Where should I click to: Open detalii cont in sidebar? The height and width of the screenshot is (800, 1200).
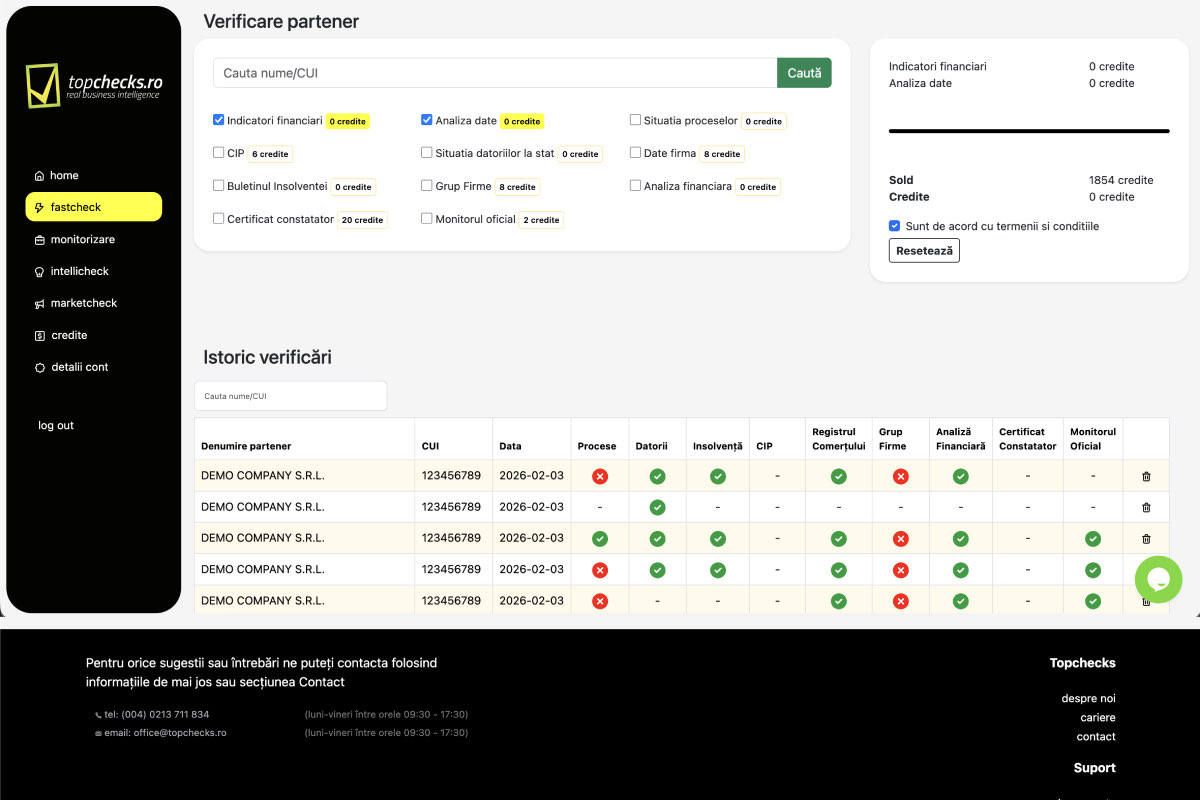(x=79, y=367)
